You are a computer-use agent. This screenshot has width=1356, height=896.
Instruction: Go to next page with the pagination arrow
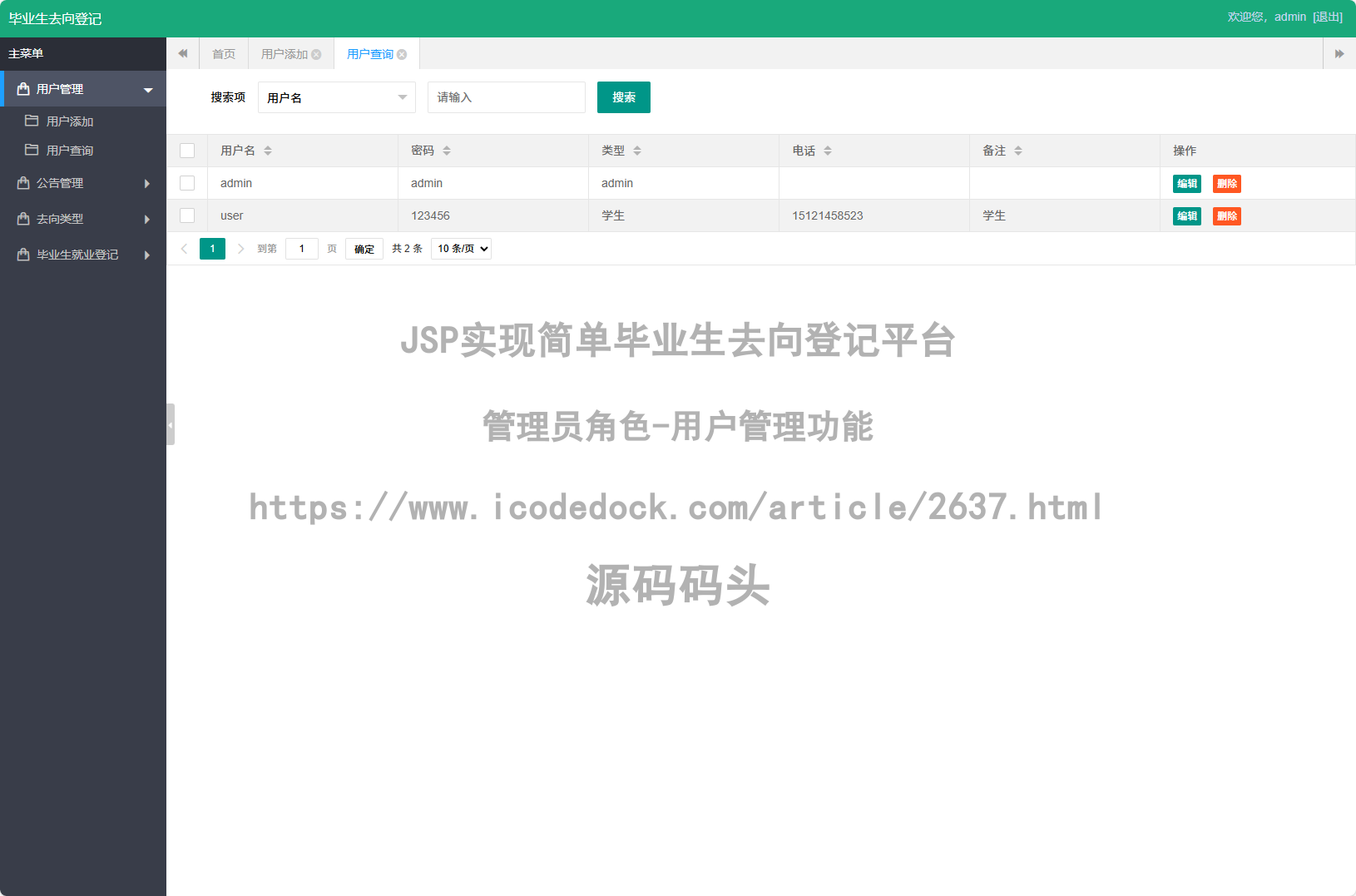[x=240, y=248]
